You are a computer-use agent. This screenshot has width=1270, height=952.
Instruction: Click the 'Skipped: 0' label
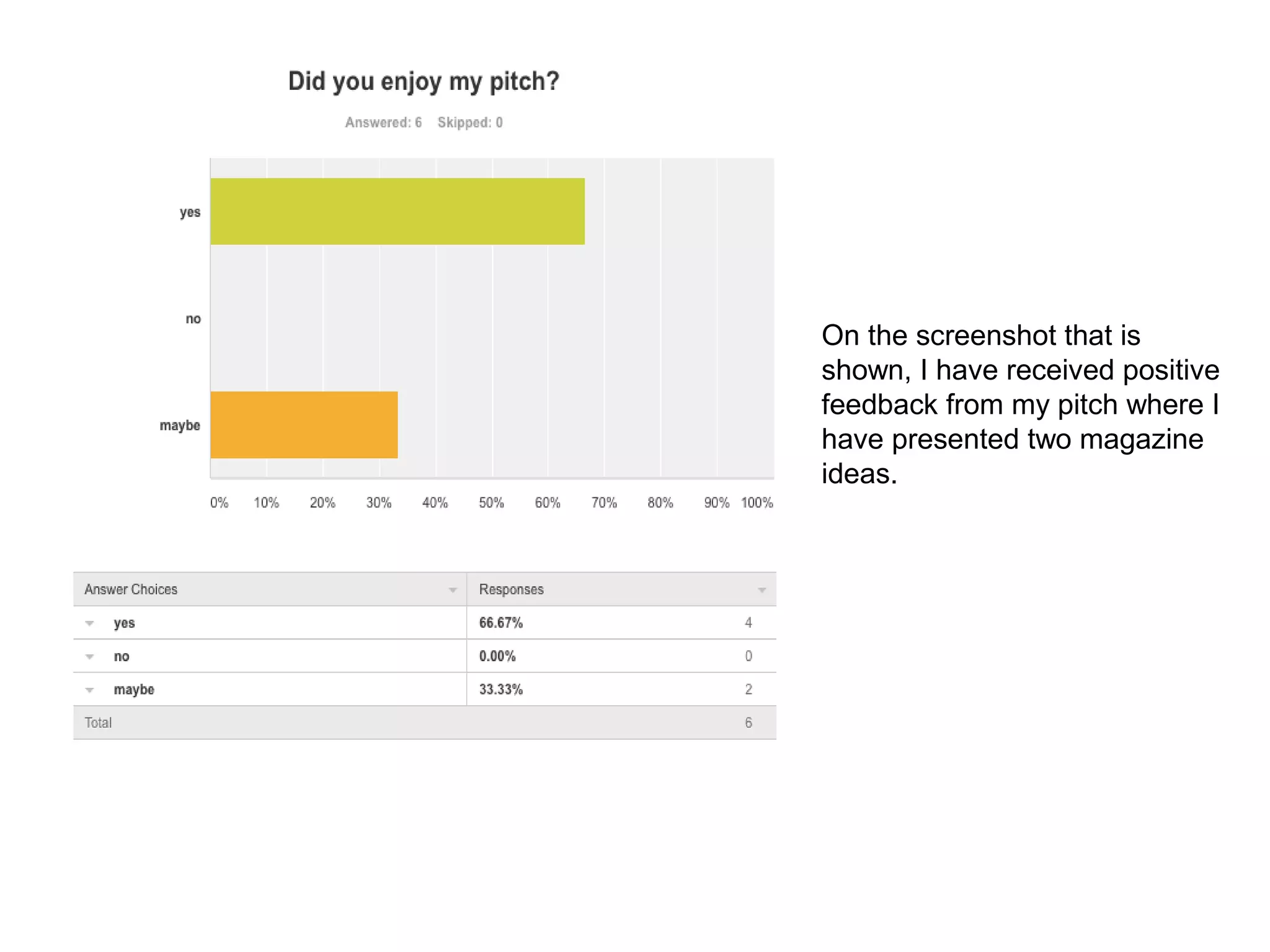470,123
